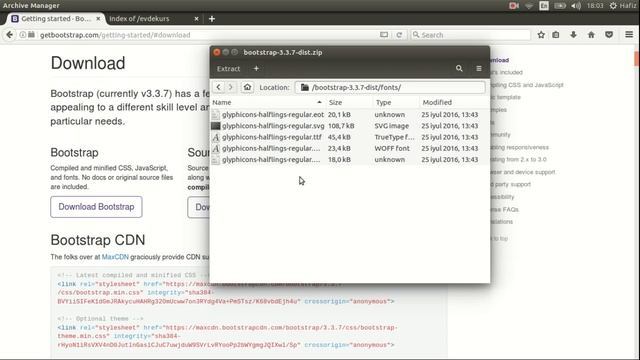This screenshot has width=640, height=360.
Task: Click the site info icon in address bar
Action: point(23,35)
